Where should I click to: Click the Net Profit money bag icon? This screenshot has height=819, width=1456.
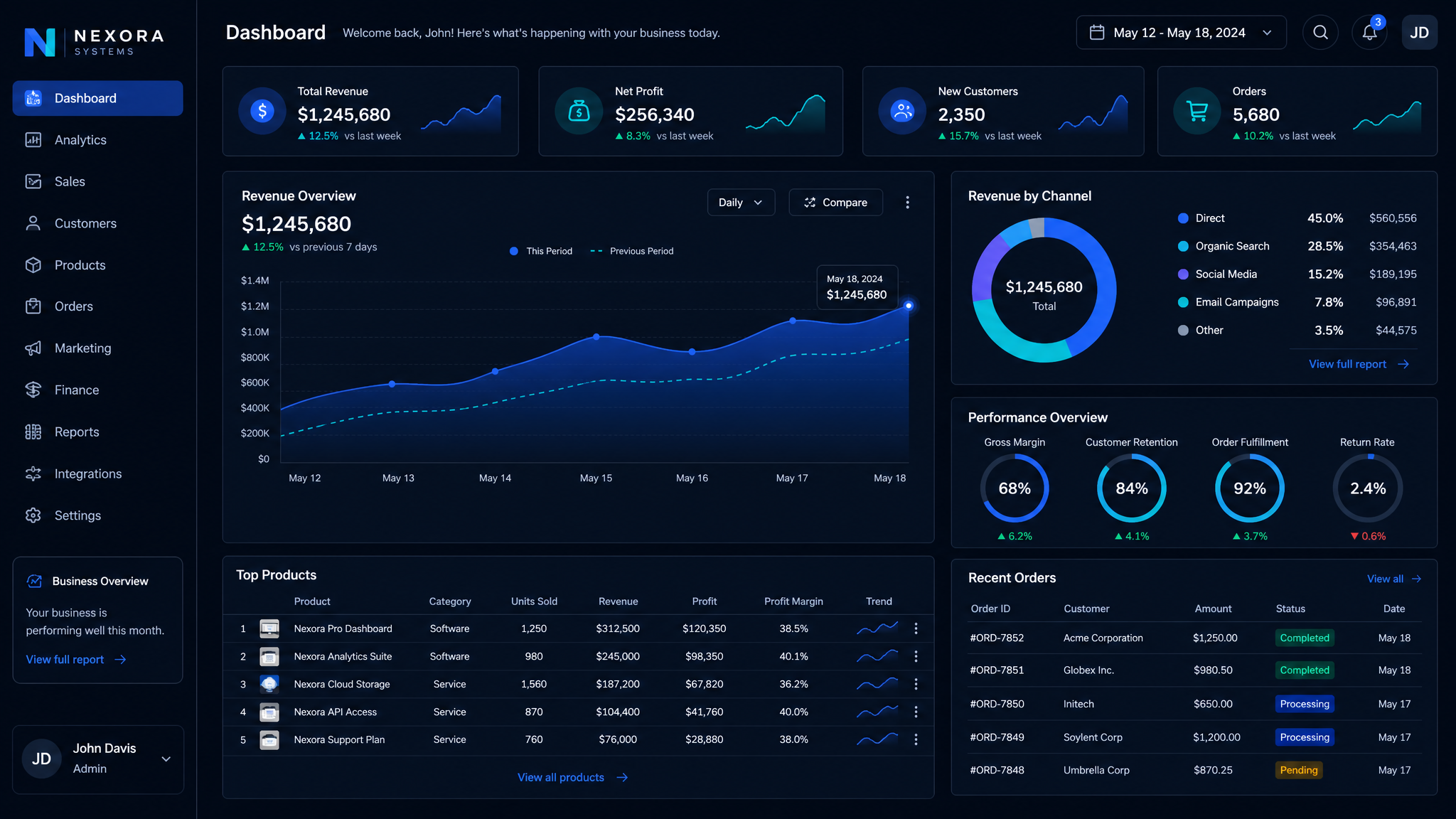click(x=579, y=111)
